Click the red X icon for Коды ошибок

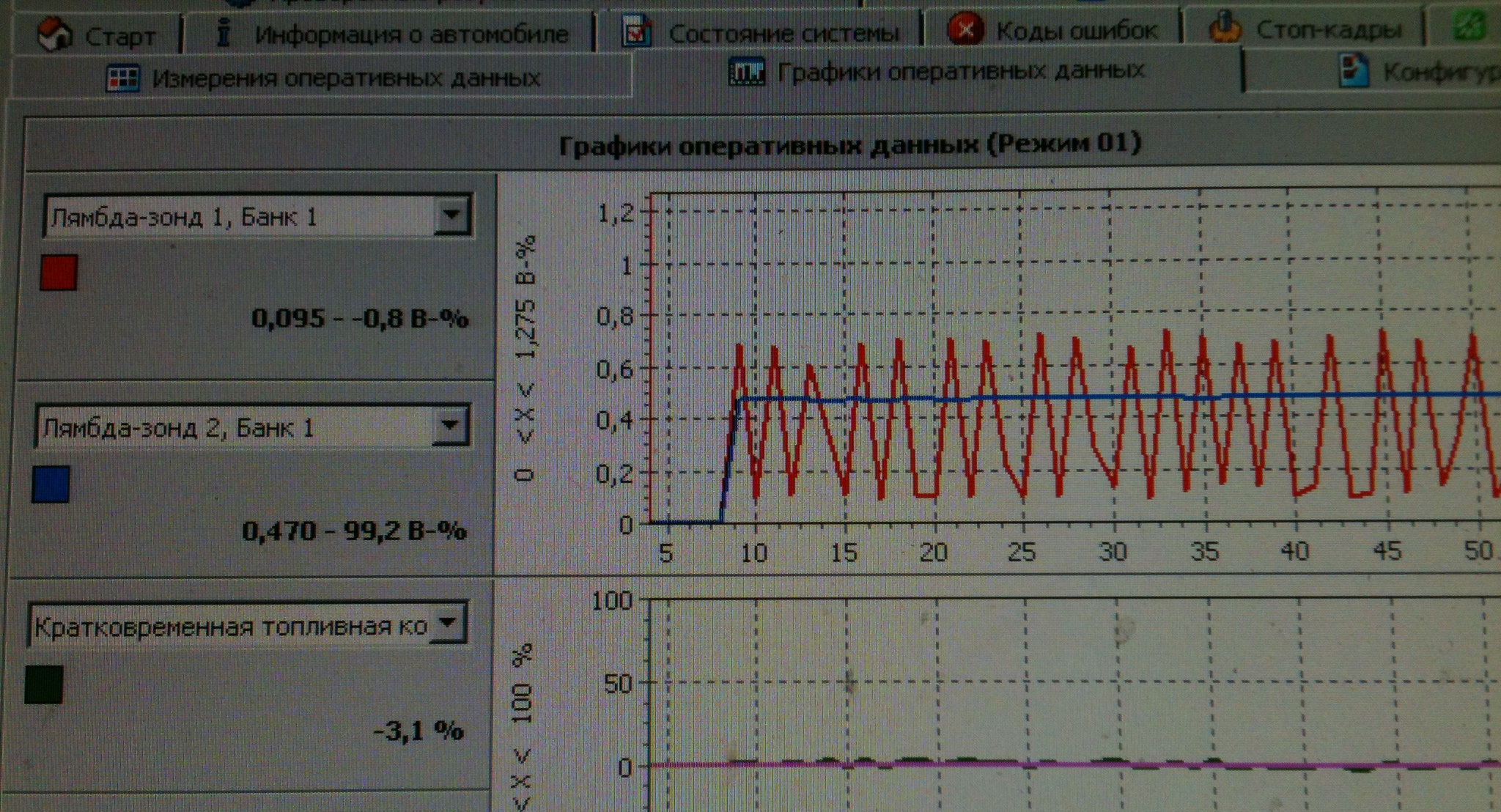pos(965,29)
